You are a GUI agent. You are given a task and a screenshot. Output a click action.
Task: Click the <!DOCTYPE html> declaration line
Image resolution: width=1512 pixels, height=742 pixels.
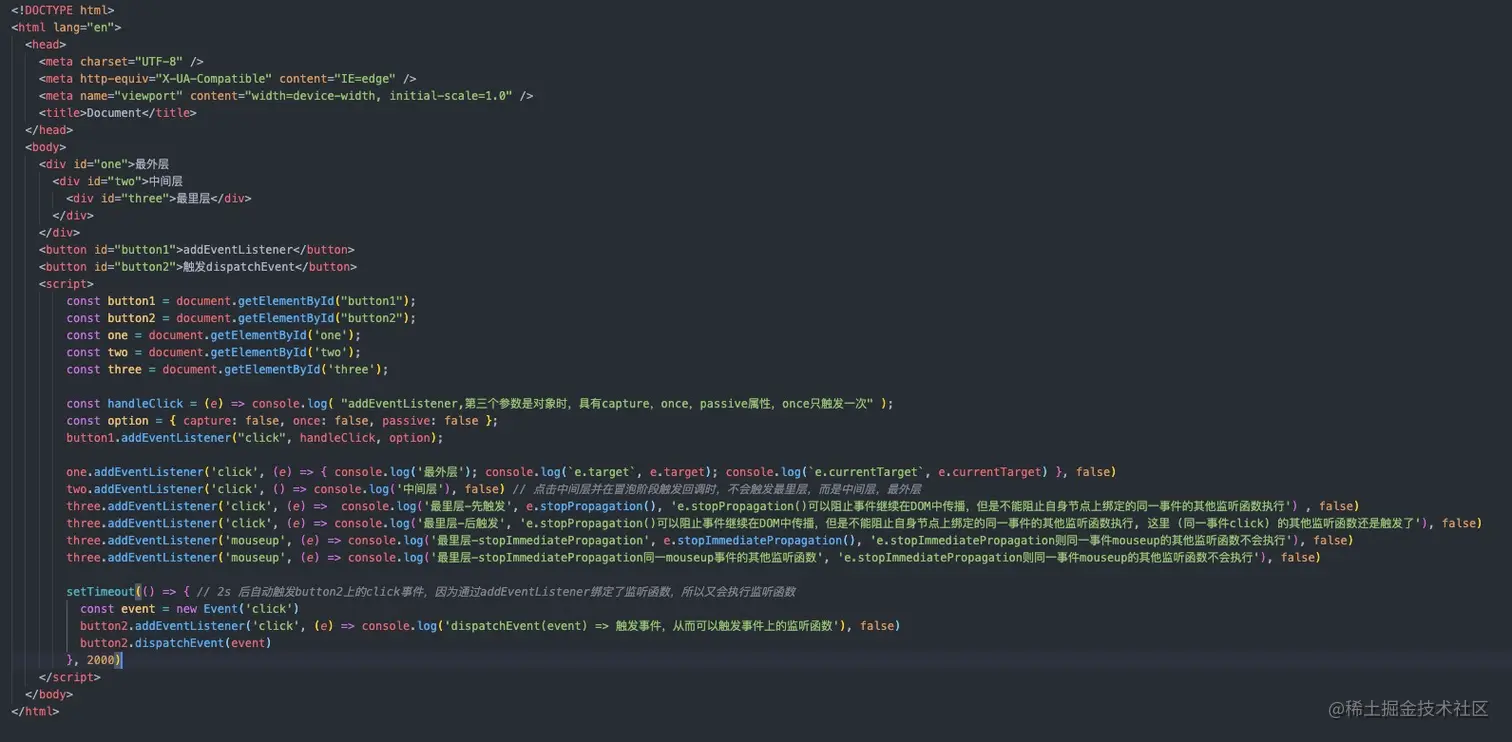pos(63,10)
